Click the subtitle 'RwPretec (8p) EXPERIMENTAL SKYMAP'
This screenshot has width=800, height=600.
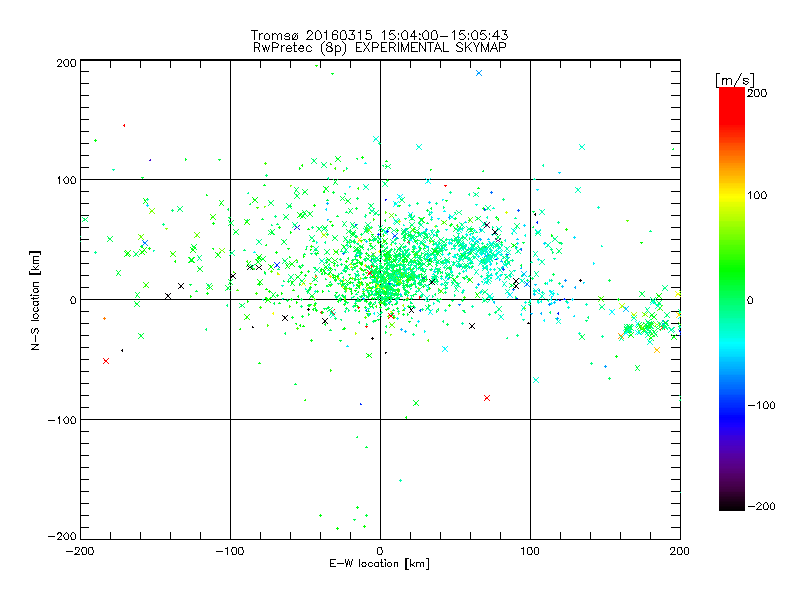tap(379, 48)
